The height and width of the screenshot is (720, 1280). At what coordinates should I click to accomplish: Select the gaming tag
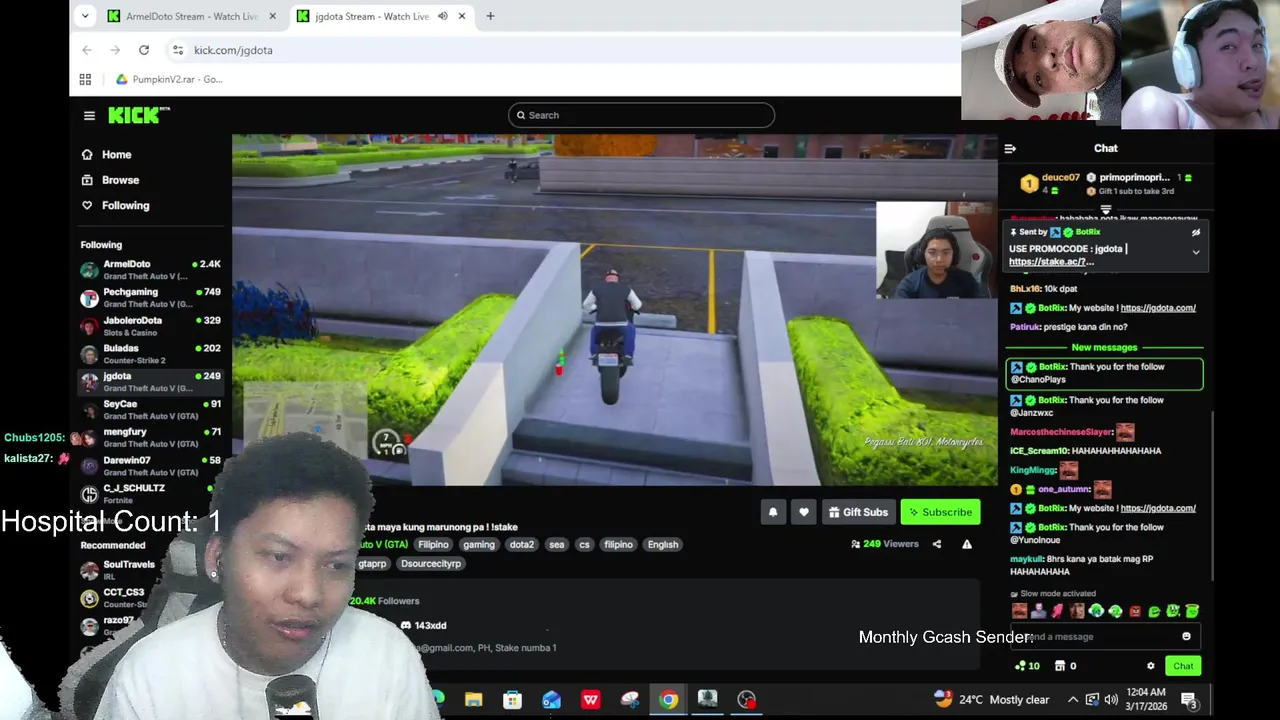coord(478,545)
